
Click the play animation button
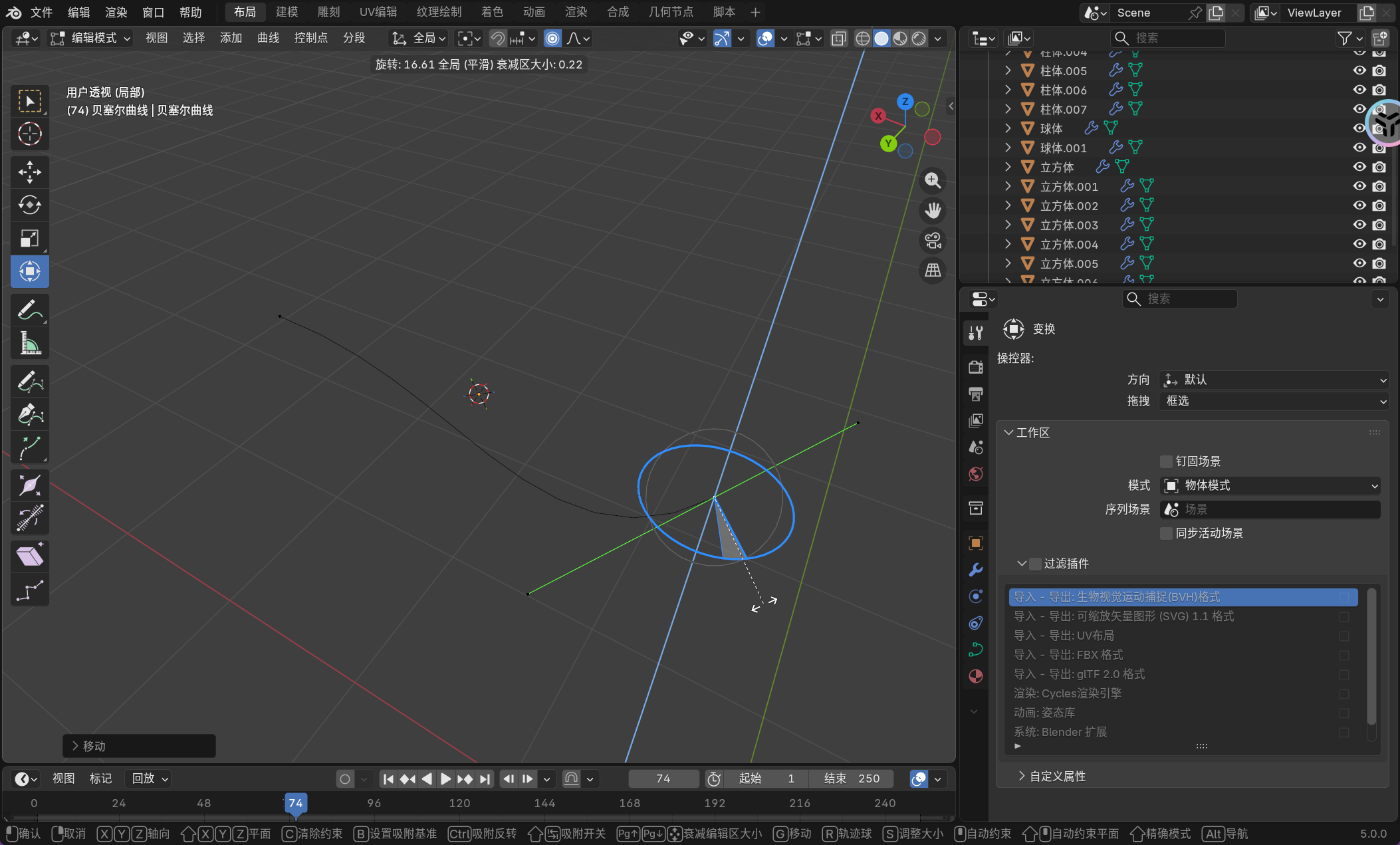click(x=445, y=779)
